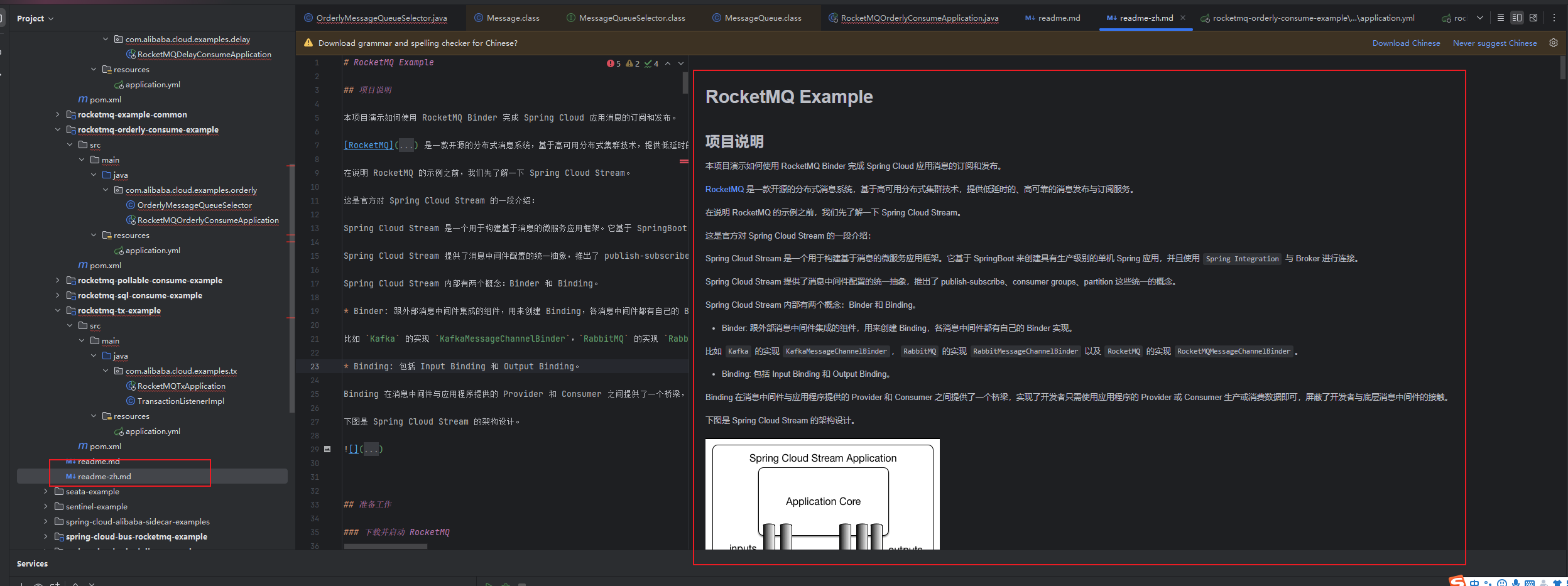
Task: Expand folded image path on line 29
Action: click(x=371, y=449)
